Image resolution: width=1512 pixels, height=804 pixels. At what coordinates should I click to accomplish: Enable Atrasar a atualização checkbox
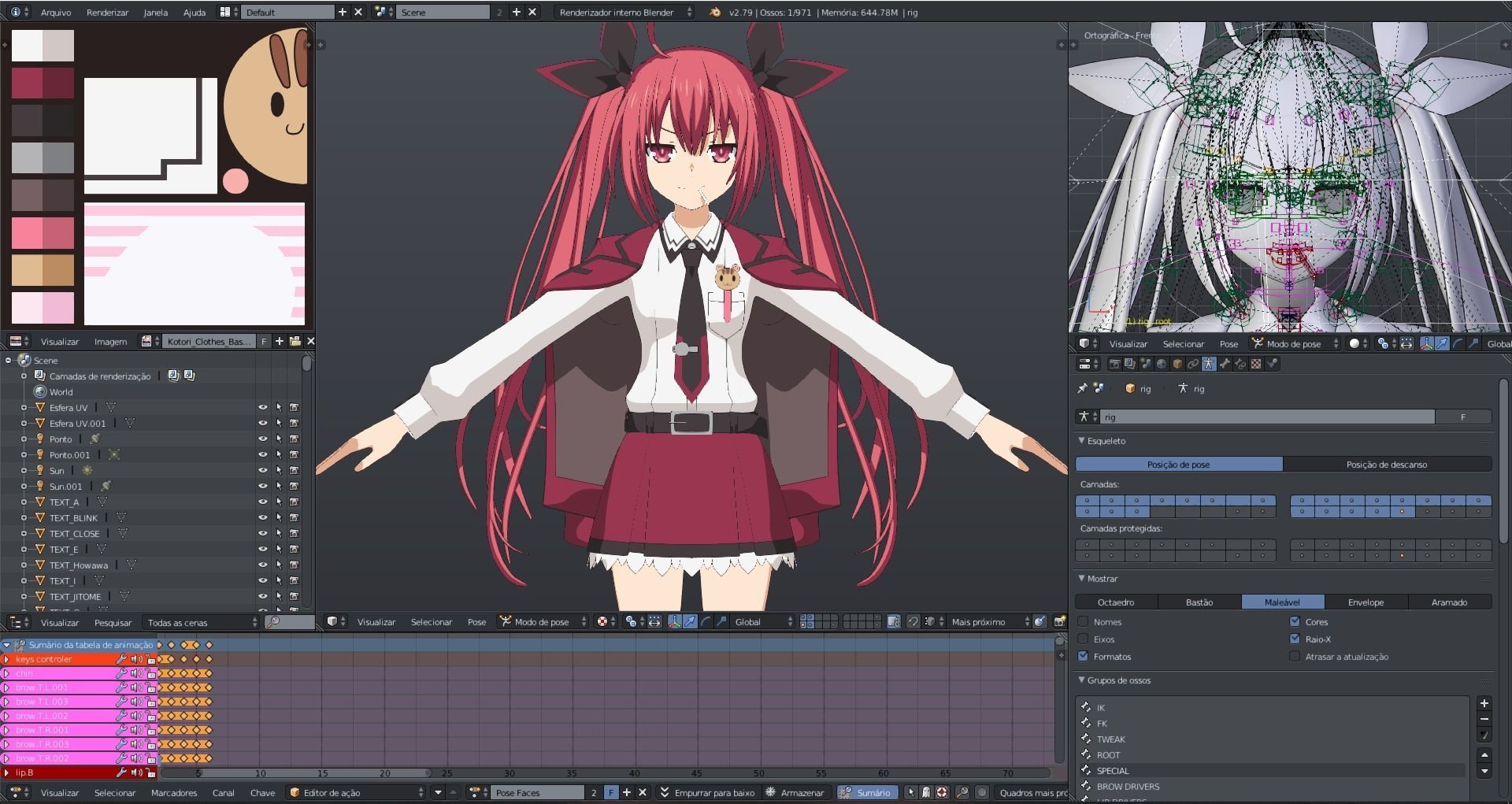tap(1295, 656)
